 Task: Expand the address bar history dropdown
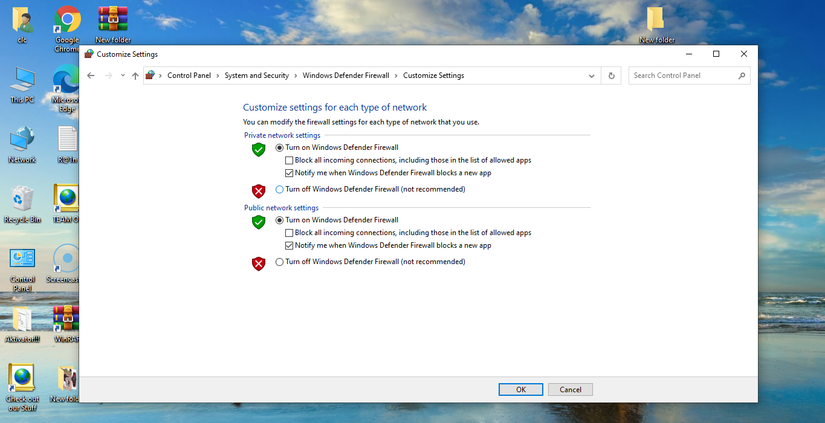pos(591,76)
